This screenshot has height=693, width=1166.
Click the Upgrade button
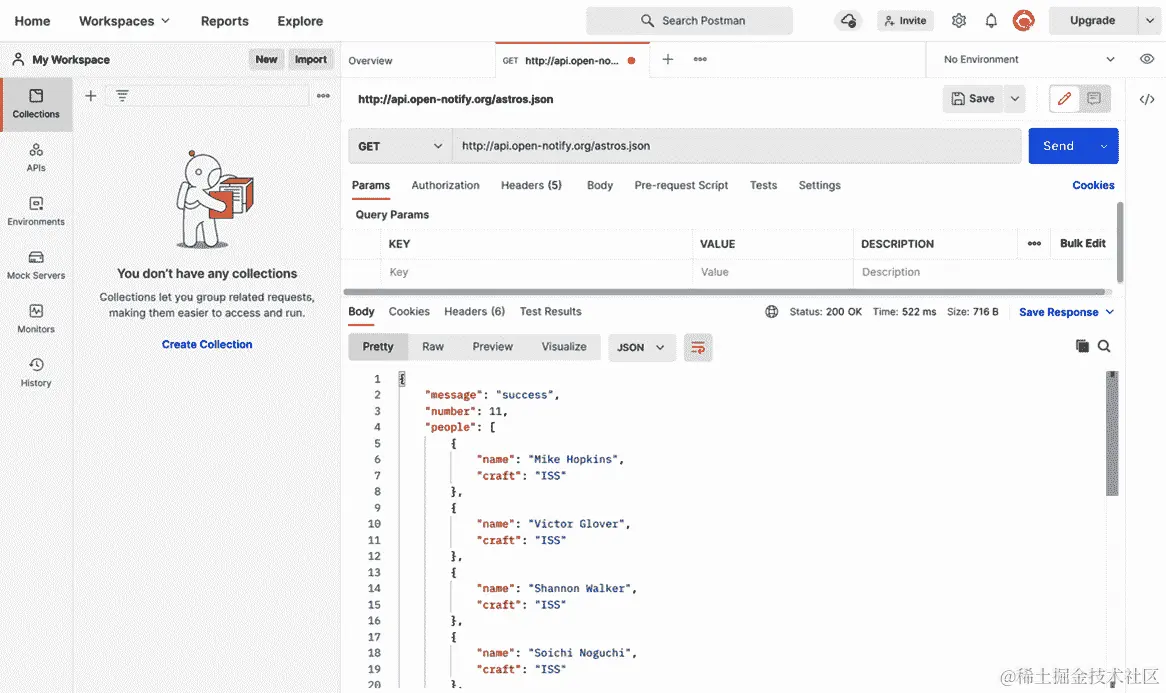point(1092,21)
